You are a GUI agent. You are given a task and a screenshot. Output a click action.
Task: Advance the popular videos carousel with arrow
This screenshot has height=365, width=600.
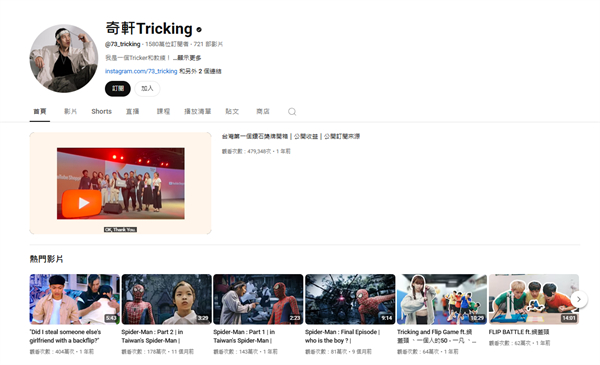[579, 299]
